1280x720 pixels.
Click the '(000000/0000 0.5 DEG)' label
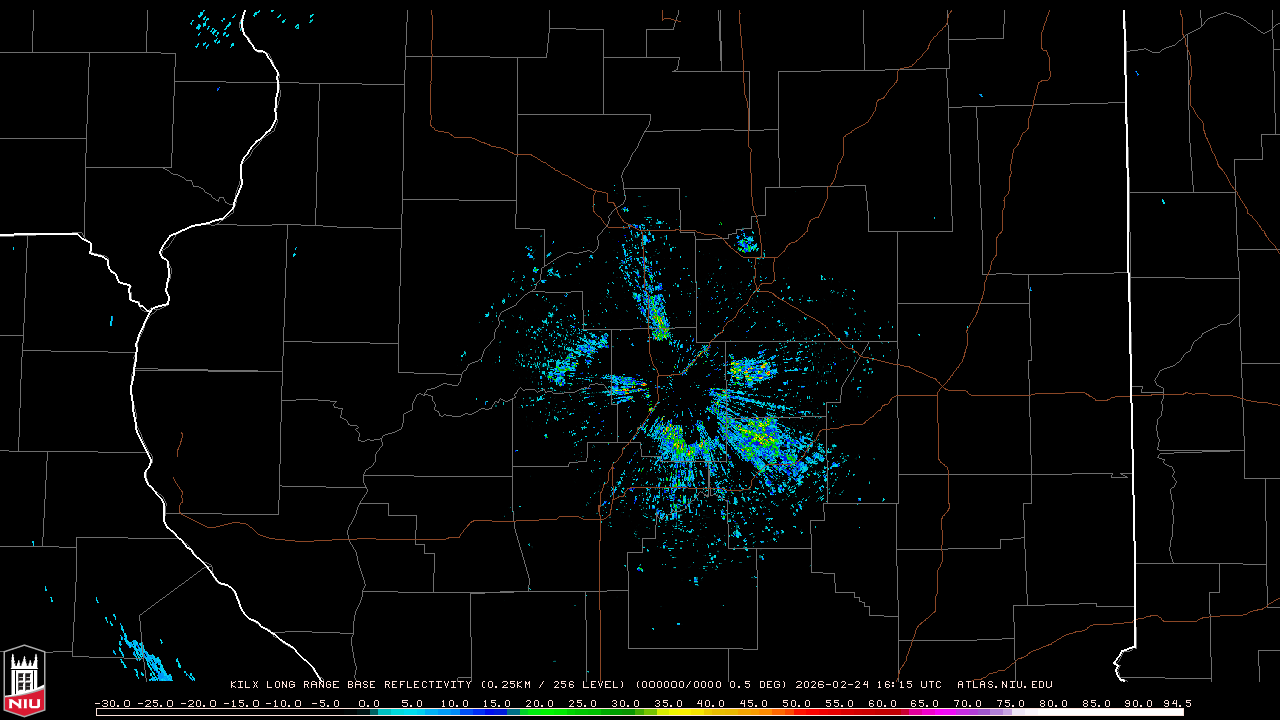tap(713, 685)
